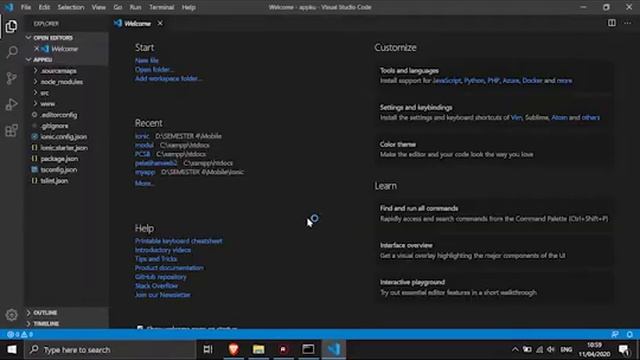
Task: Launch Brave browser from taskbar
Action: coord(233,349)
